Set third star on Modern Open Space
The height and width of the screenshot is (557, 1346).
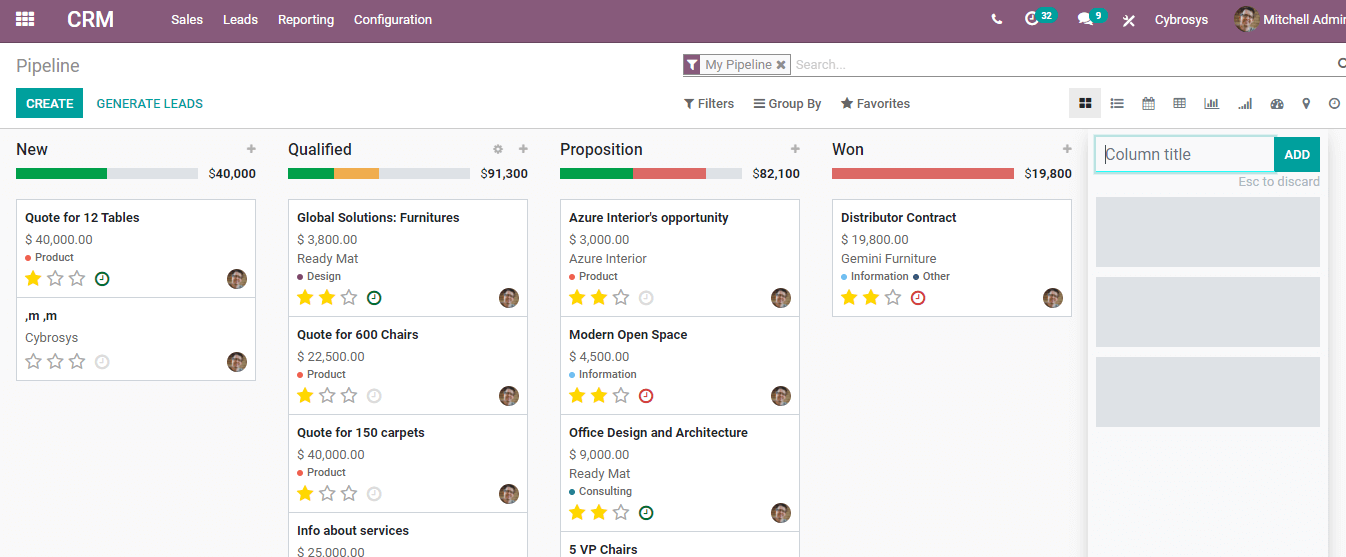pos(621,396)
